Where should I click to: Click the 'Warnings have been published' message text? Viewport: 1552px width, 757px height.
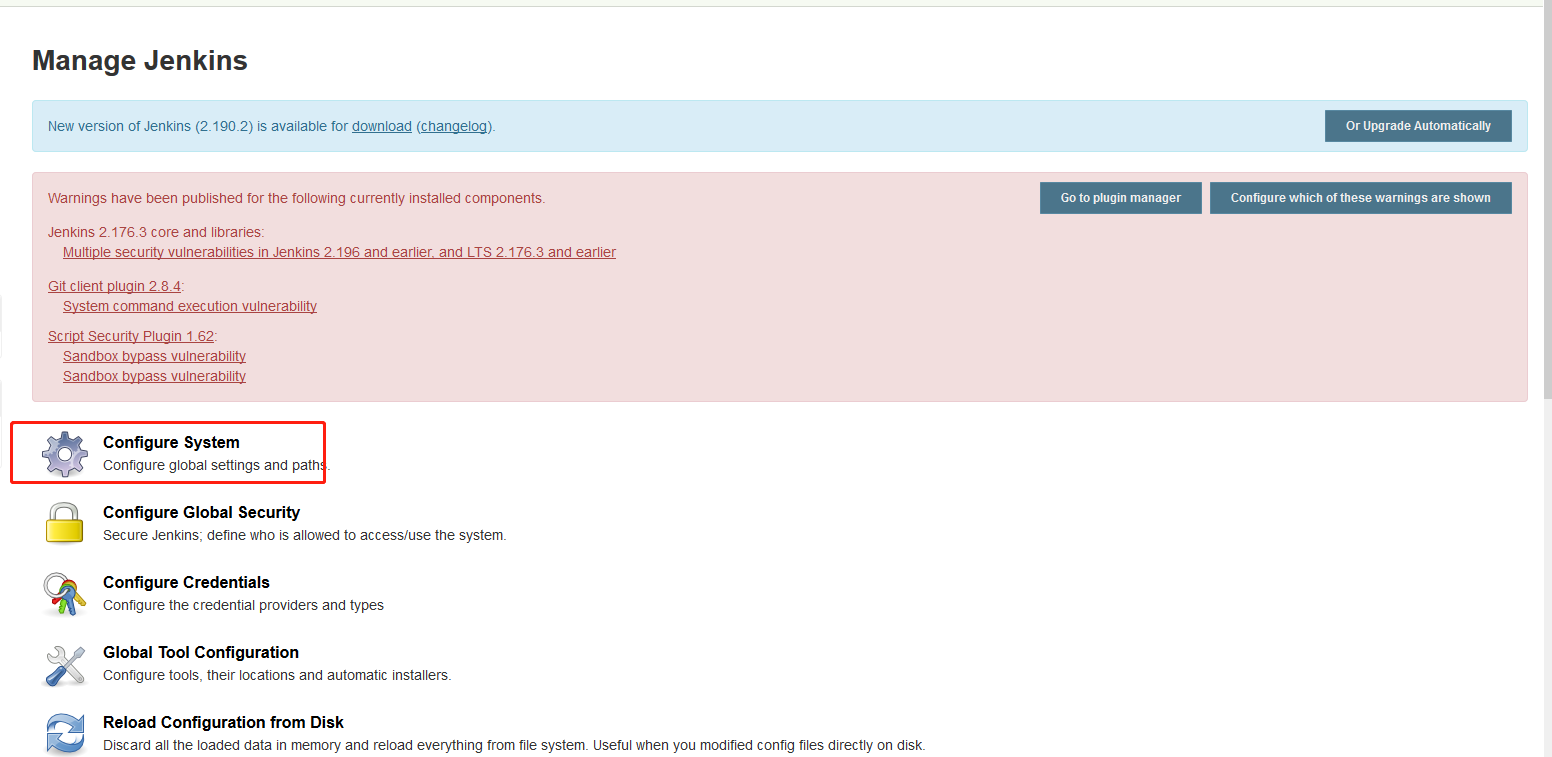[x=297, y=198]
